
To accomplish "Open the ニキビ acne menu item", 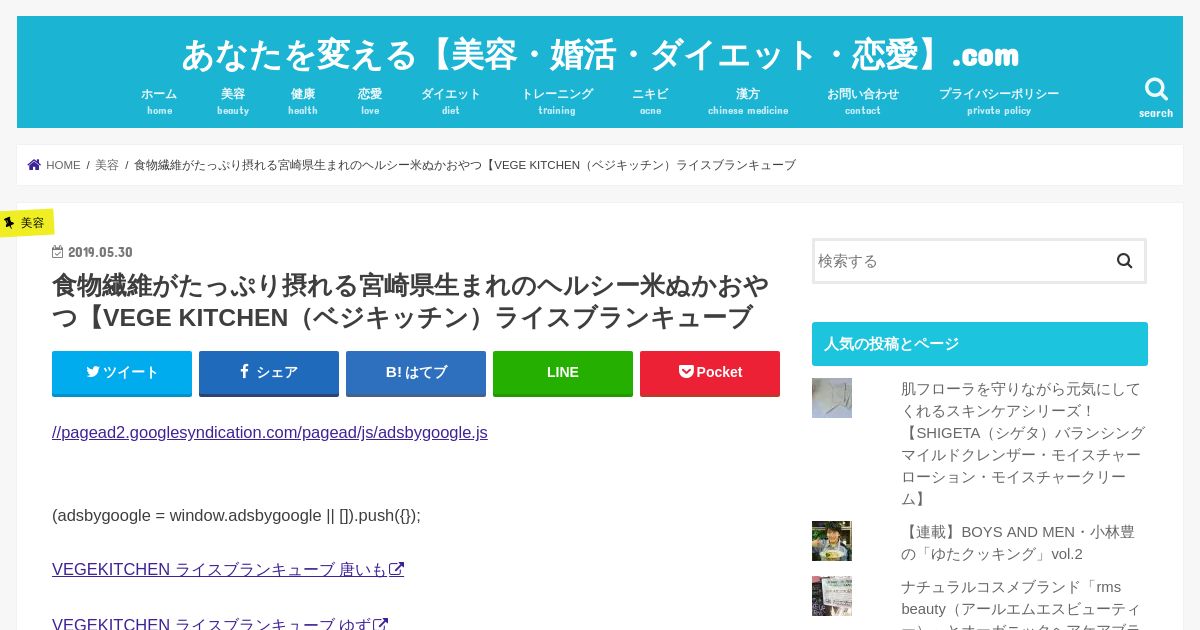I will tap(650, 101).
